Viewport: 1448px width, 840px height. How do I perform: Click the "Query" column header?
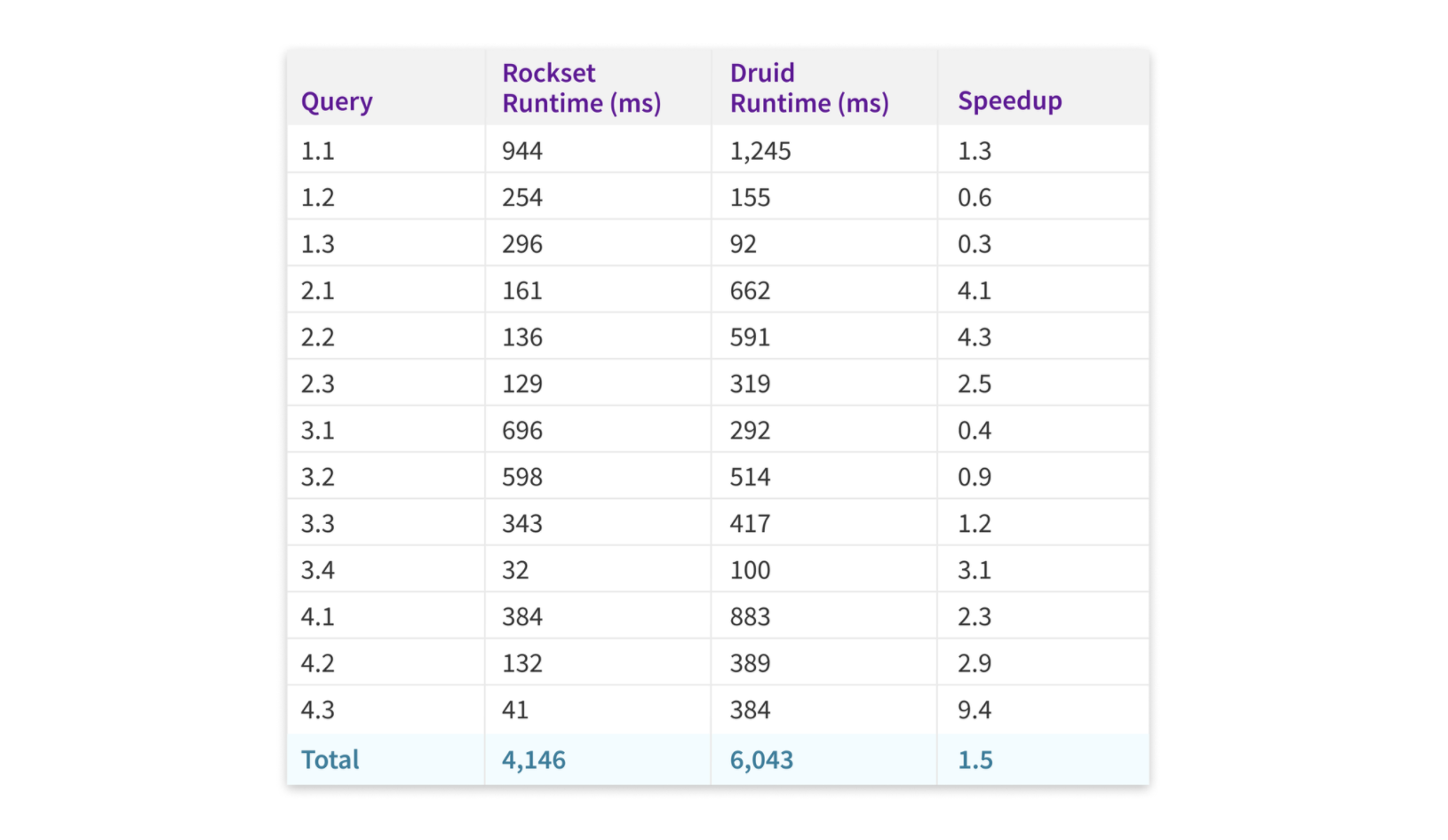coord(337,102)
